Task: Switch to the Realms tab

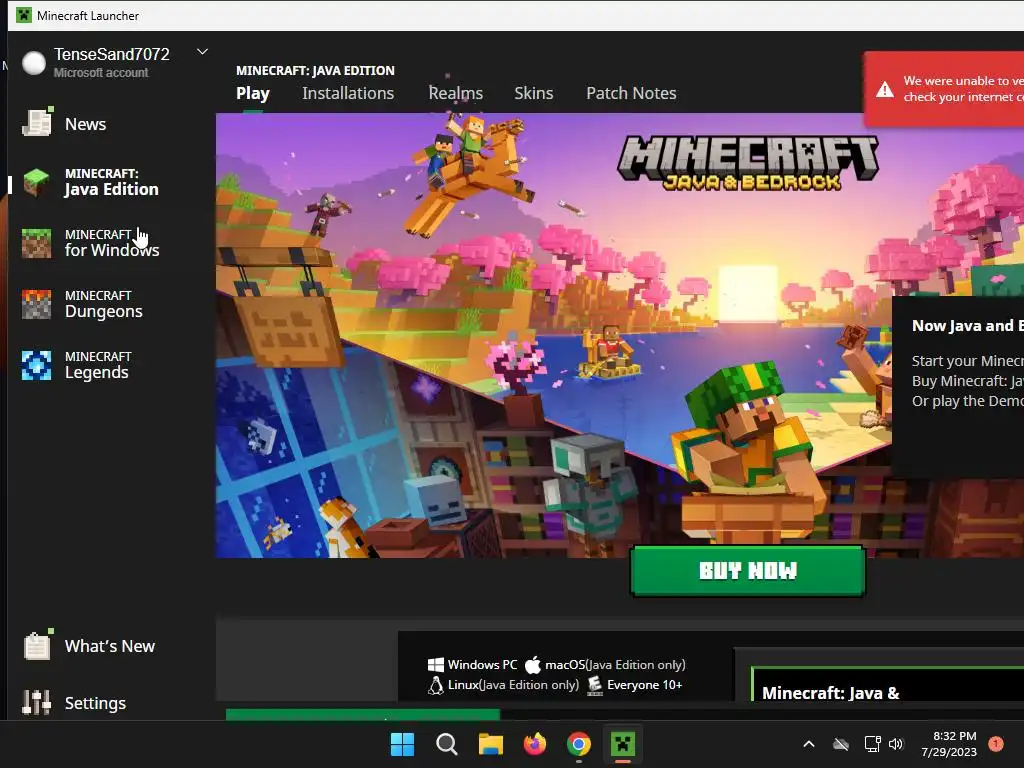Action: [456, 93]
